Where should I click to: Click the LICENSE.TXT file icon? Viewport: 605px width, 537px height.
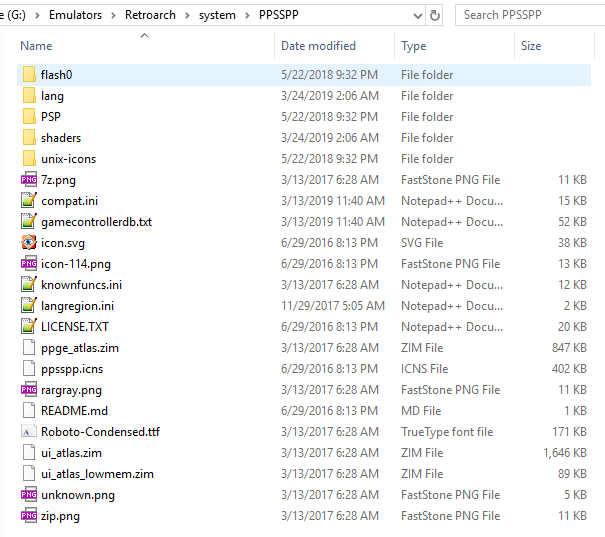(29, 326)
